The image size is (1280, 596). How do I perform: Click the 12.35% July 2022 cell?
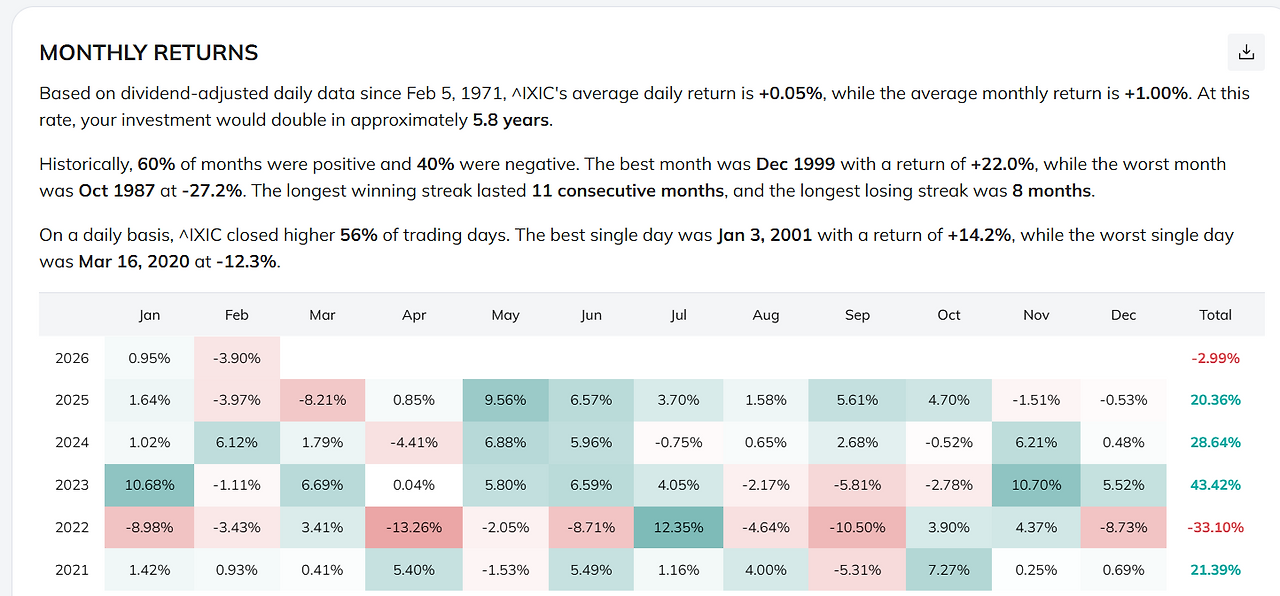(x=679, y=528)
